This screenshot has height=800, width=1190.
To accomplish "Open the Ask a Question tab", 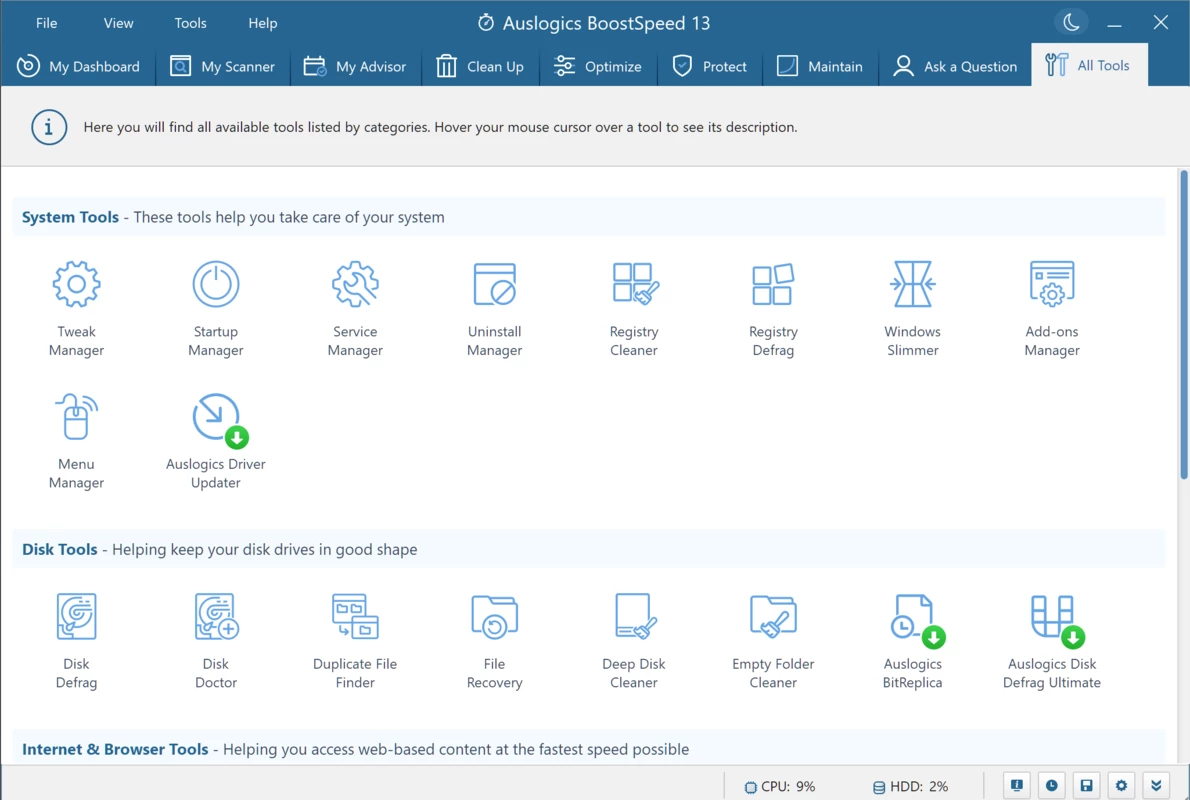I will pyautogui.click(x=955, y=66).
